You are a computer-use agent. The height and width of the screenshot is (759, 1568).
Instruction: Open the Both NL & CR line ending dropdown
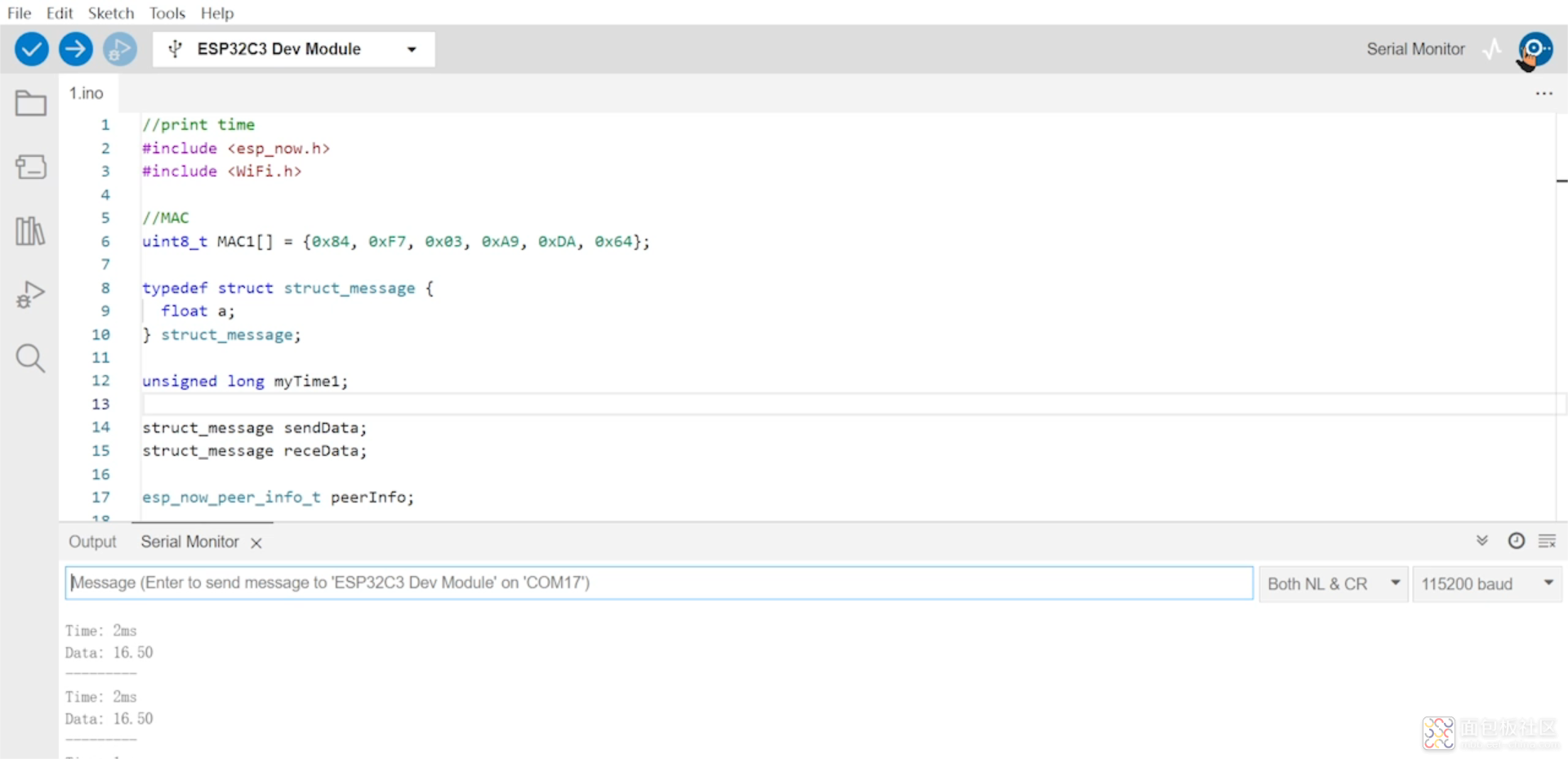coord(1334,584)
